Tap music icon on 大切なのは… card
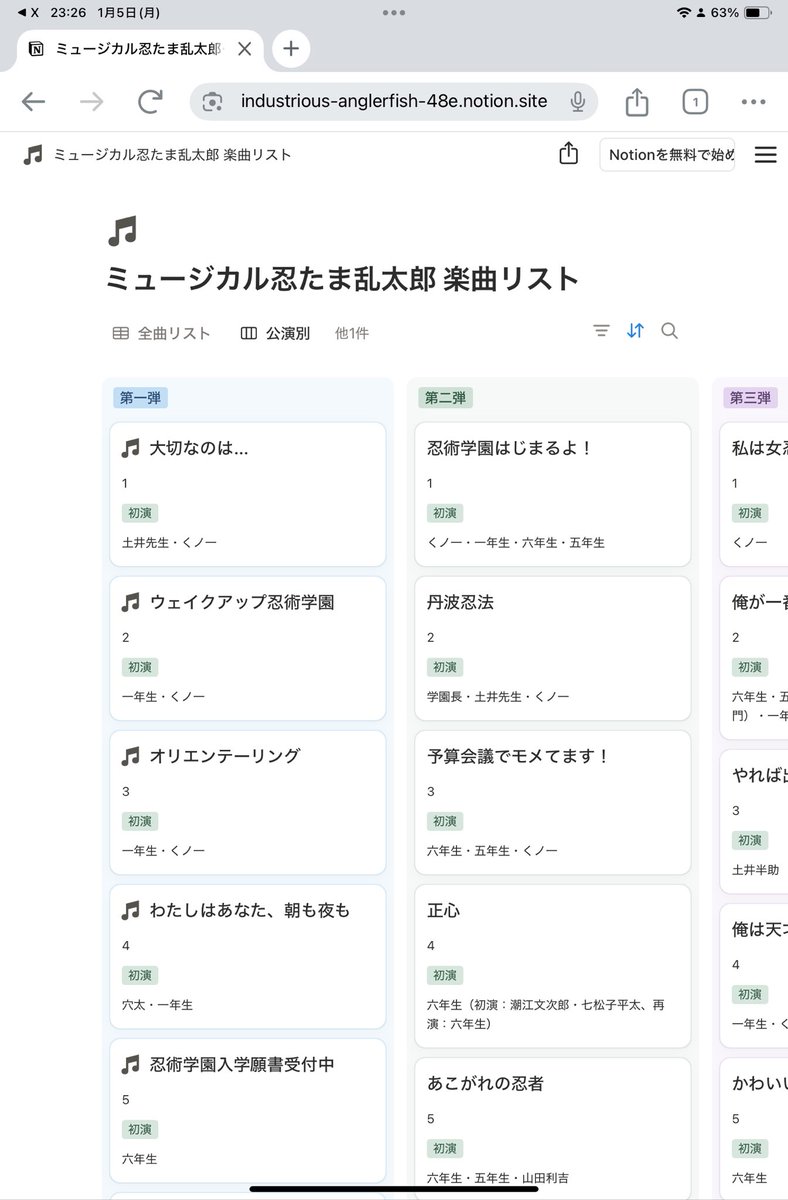This screenshot has width=788, height=1200. click(x=131, y=449)
